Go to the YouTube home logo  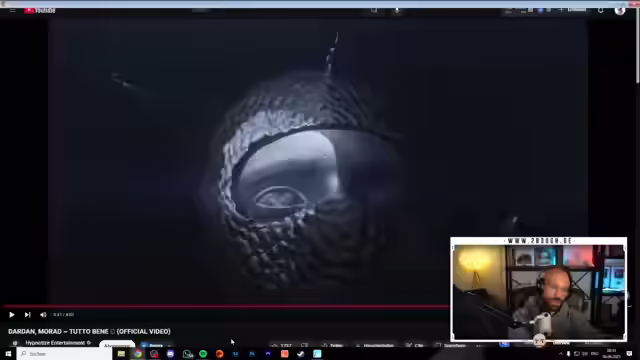pos(40,10)
